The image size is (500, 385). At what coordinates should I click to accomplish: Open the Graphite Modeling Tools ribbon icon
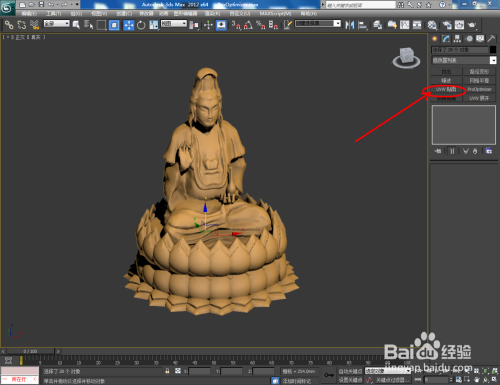click(x=392, y=25)
